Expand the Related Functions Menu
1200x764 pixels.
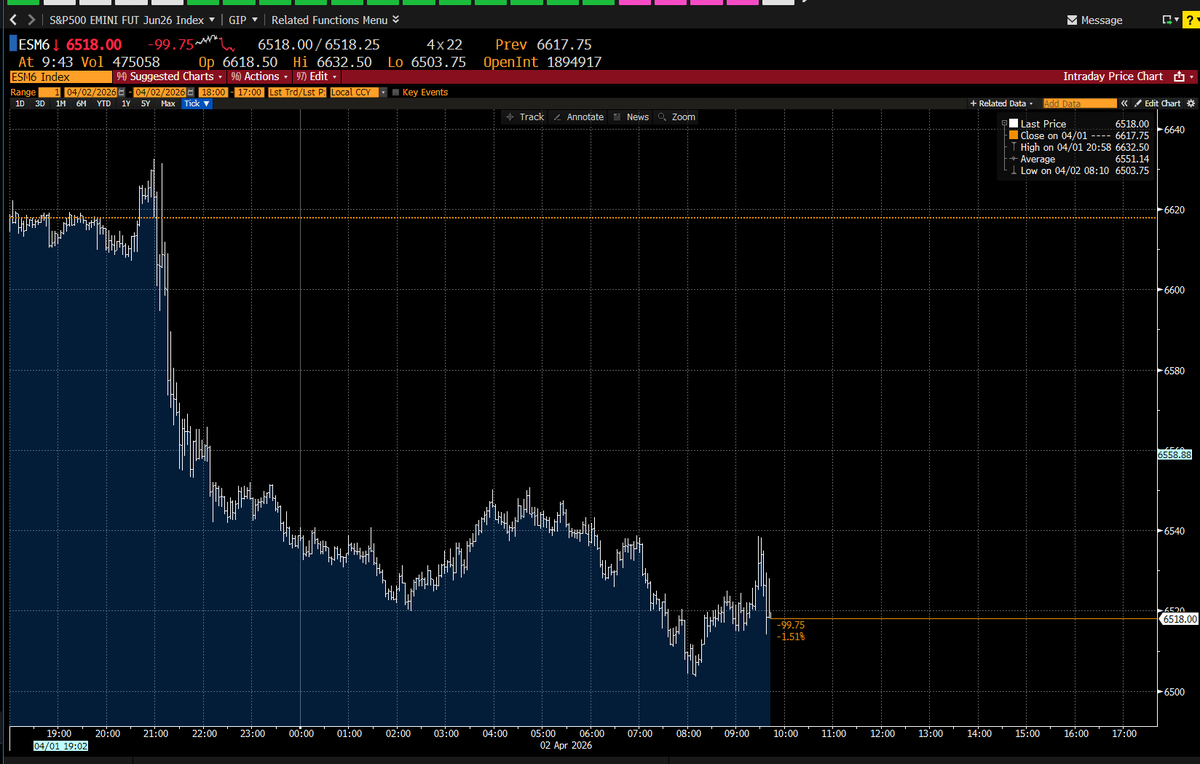point(335,20)
